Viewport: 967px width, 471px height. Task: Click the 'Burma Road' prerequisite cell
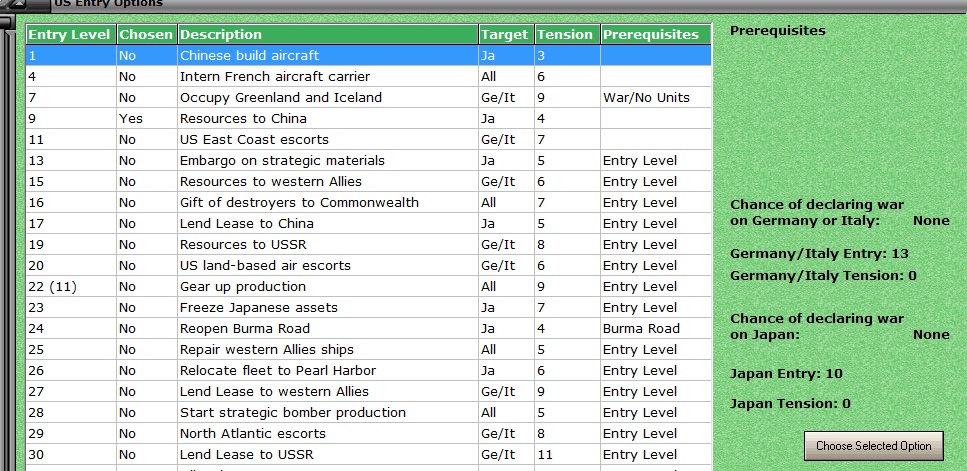coord(656,328)
